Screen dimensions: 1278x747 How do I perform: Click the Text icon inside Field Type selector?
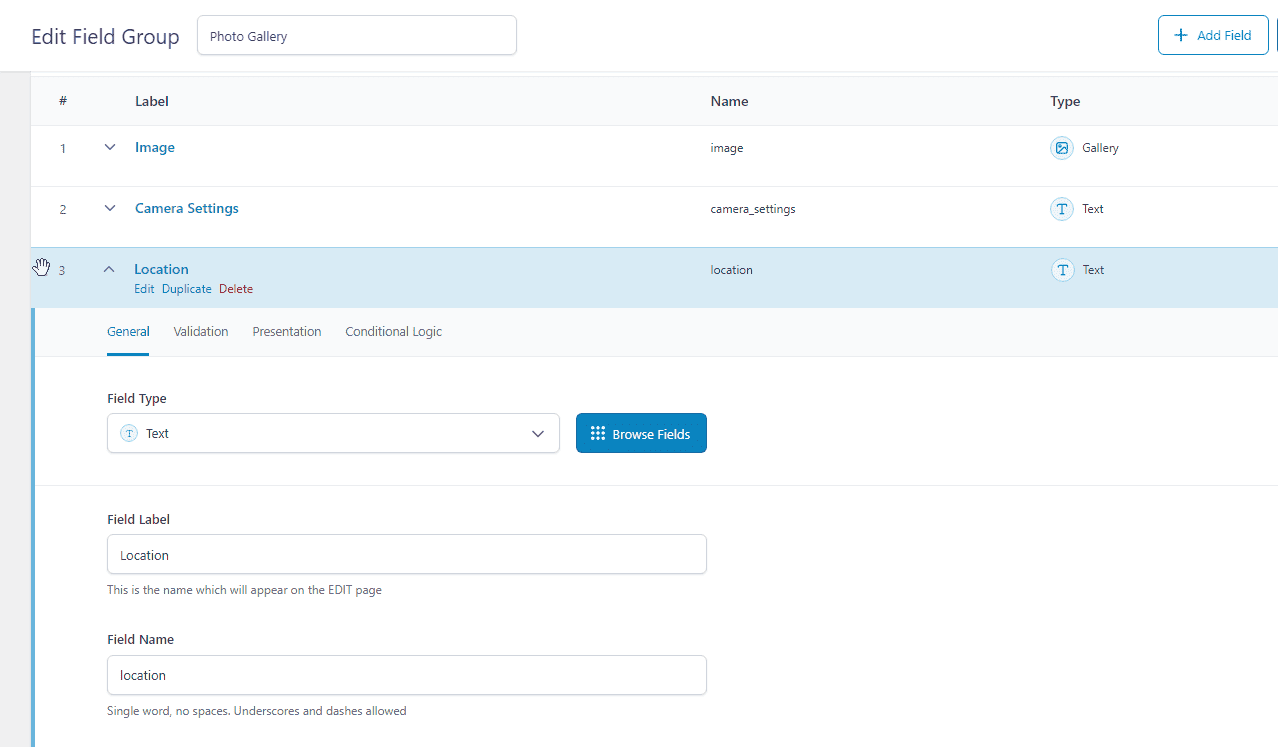click(x=129, y=434)
